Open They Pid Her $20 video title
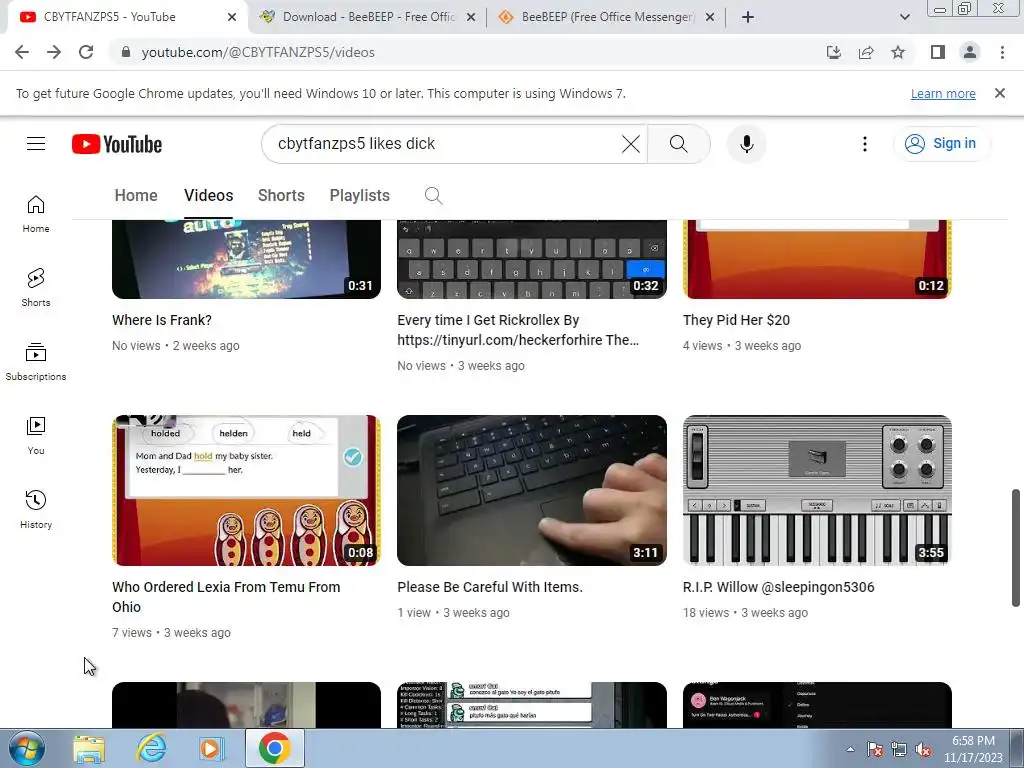The width and height of the screenshot is (1024, 768). pyautogui.click(x=736, y=320)
